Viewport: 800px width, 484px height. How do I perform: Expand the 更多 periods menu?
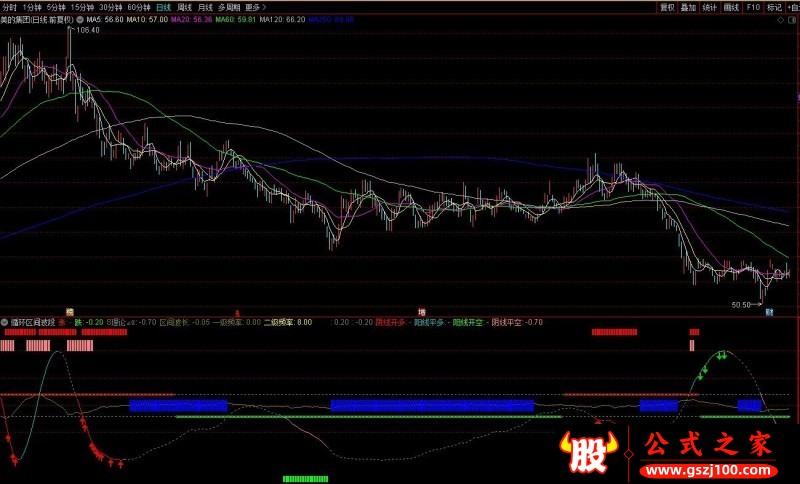pyautogui.click(x=255, y=7)
